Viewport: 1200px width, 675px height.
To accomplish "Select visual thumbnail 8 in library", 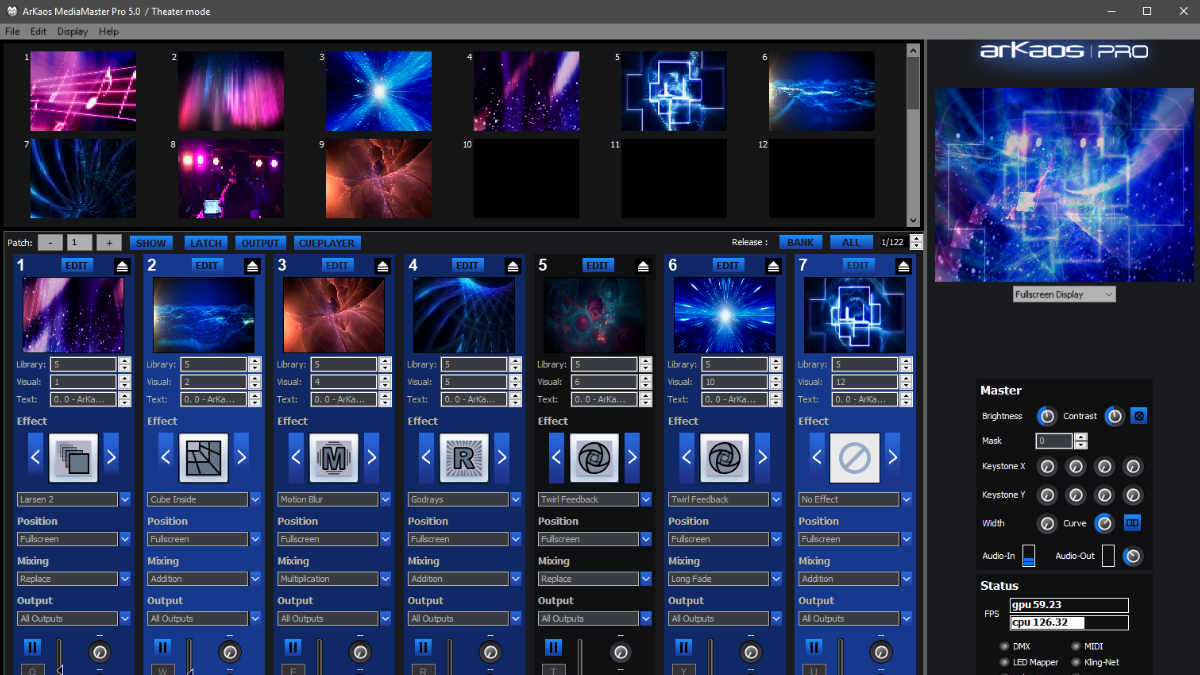I will click(x=230, y=178).
